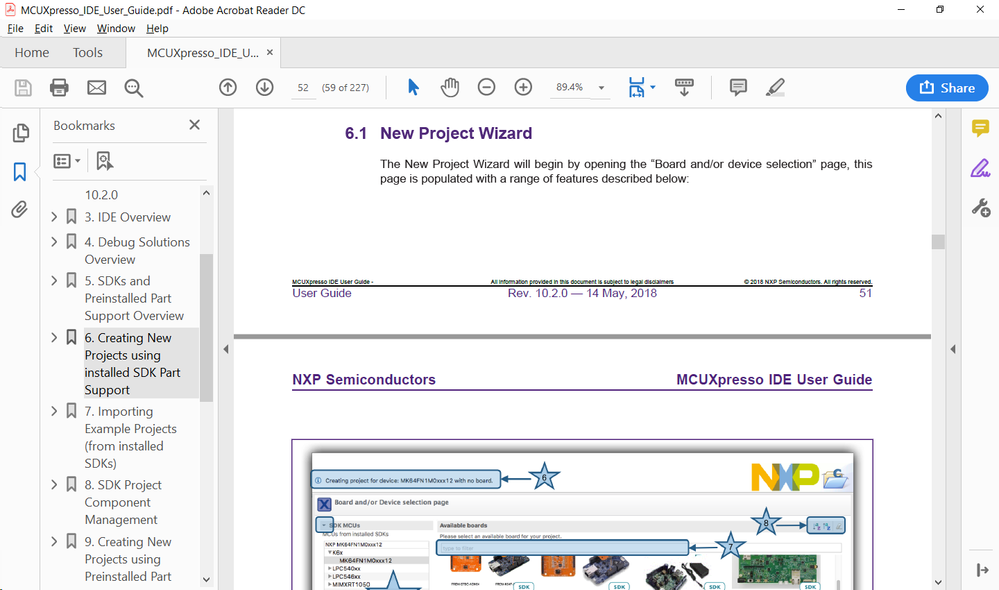The image size is (999, 590).
Task: Hide the right tools pane arrow
Action: (953, 349)
